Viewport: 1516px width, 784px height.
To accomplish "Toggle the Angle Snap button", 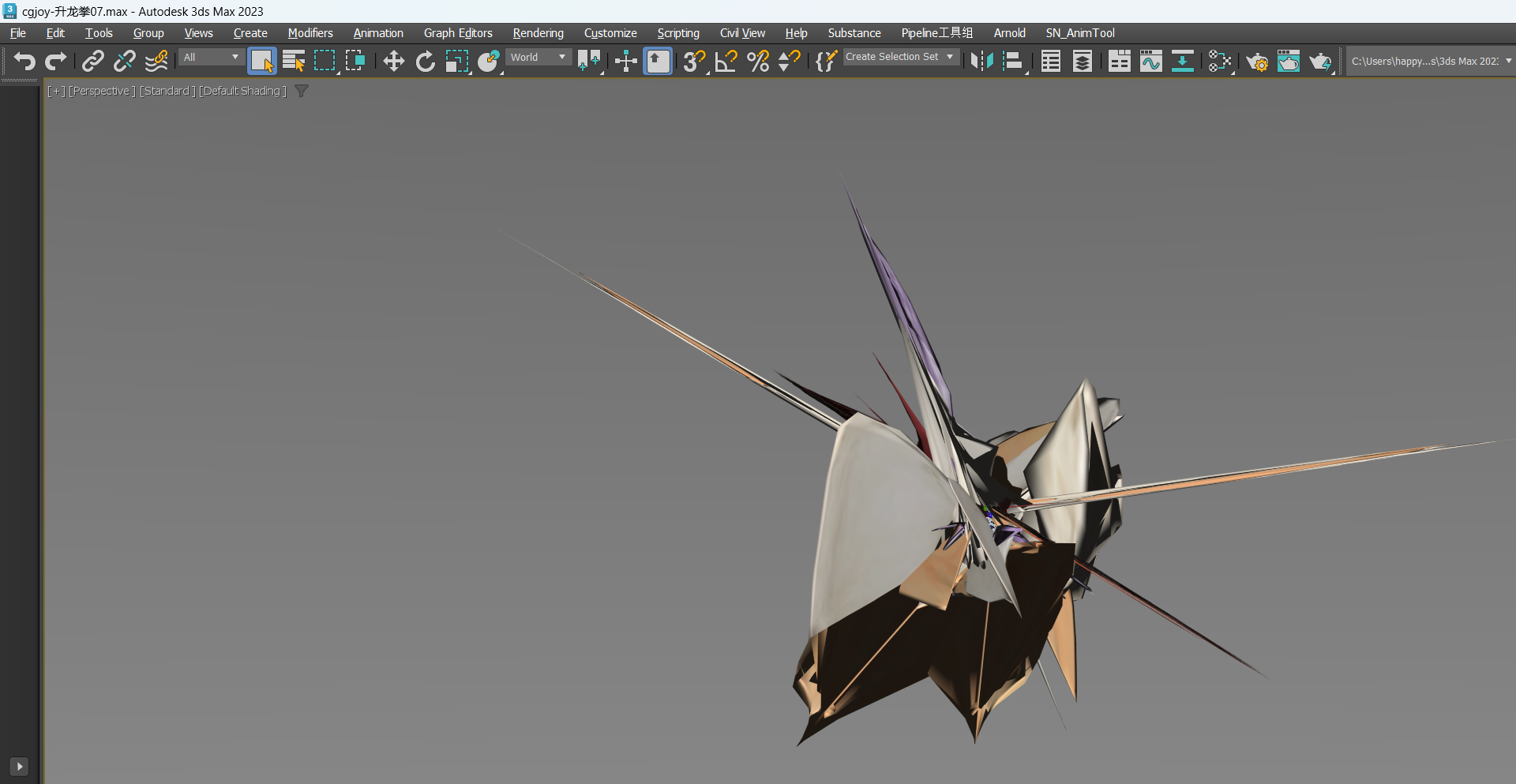I will point(726,61).
